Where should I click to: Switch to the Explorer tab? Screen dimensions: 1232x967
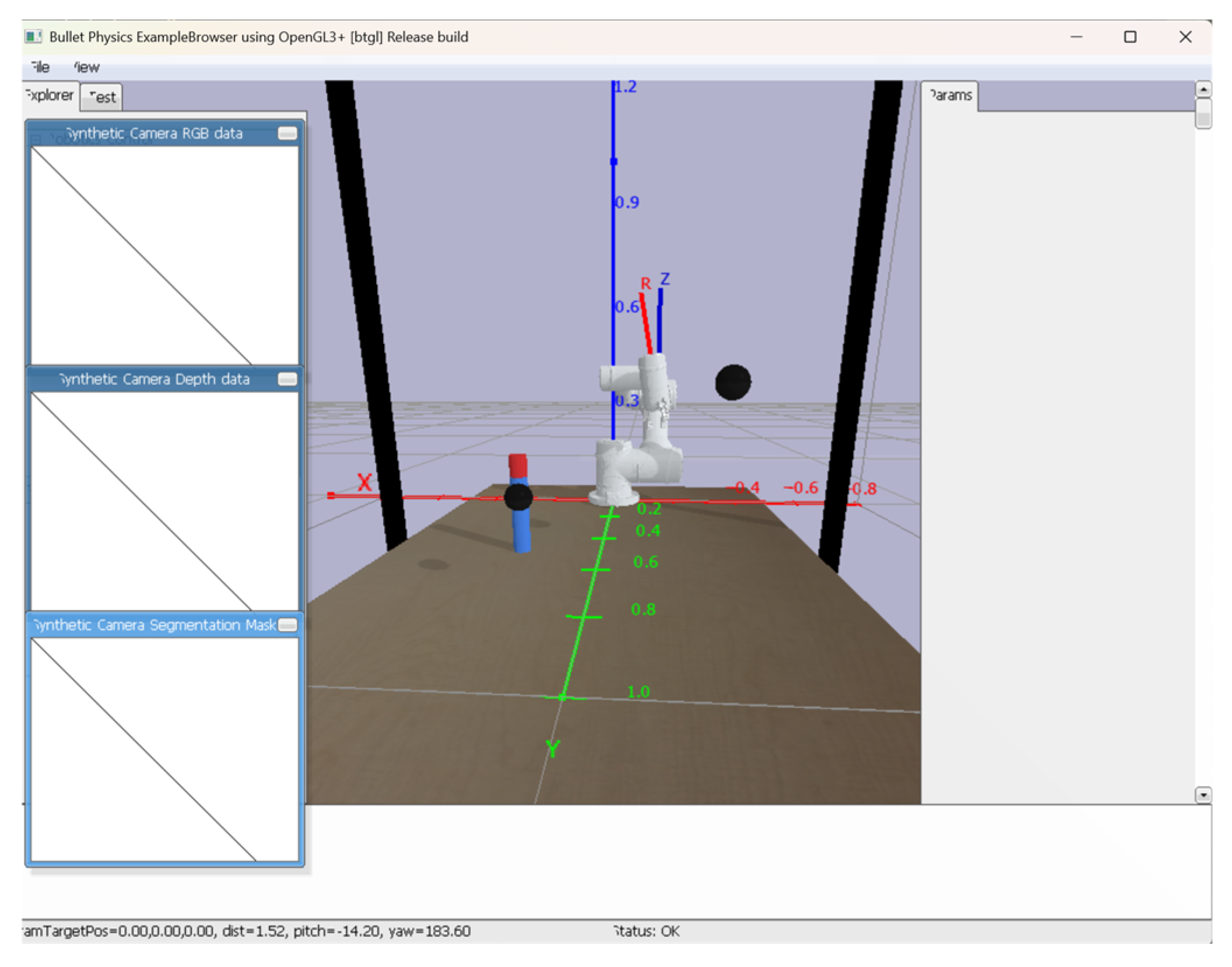(51, 95)
